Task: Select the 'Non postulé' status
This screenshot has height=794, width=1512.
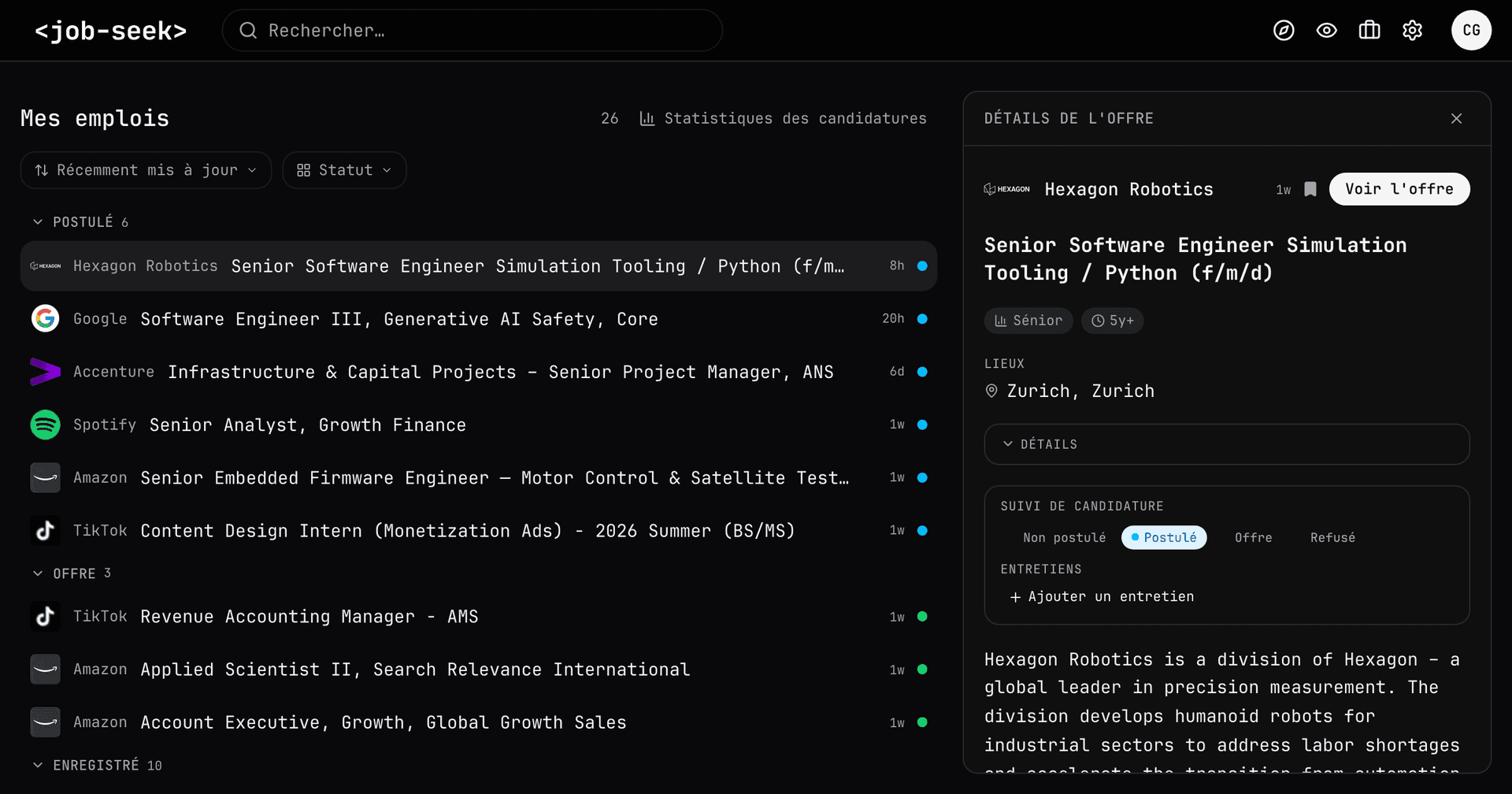Action: click(x=1064, y=537)
